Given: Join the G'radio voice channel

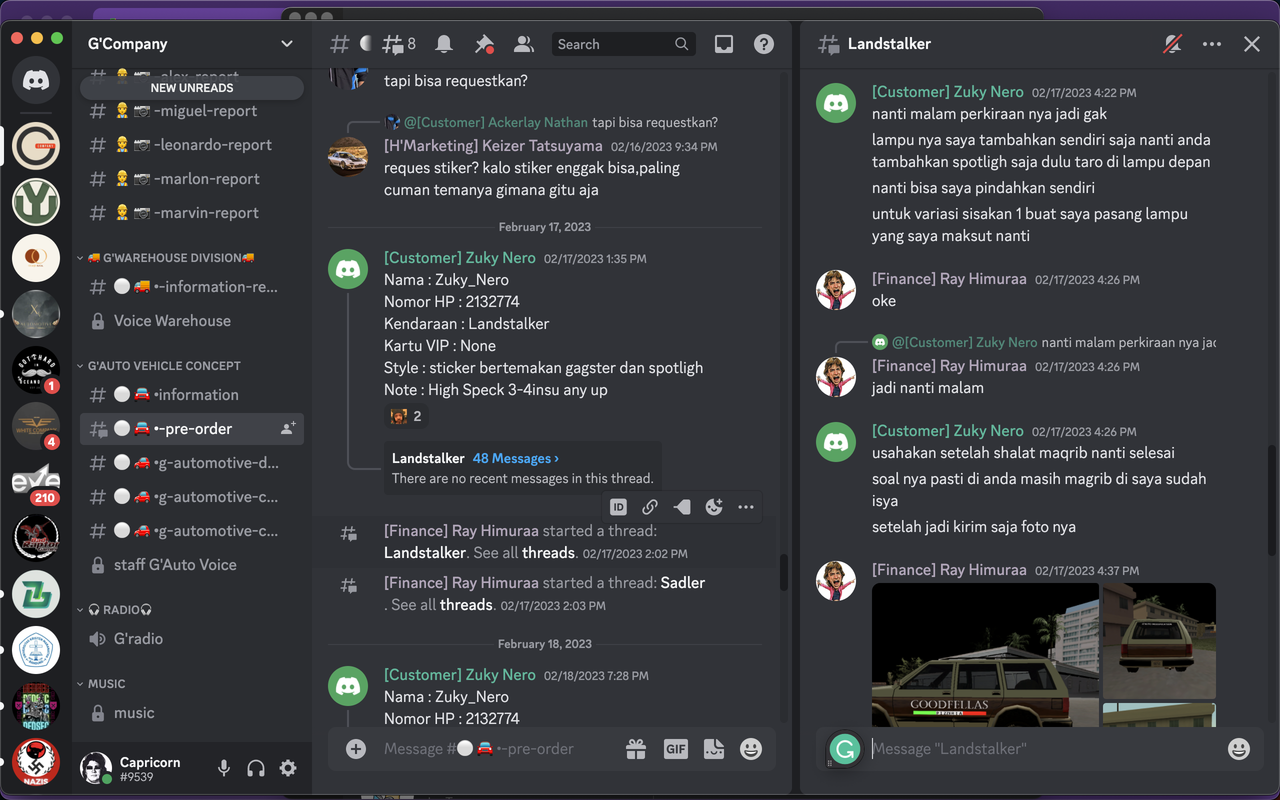Looking at the screenshot, I should coord(192,639).
